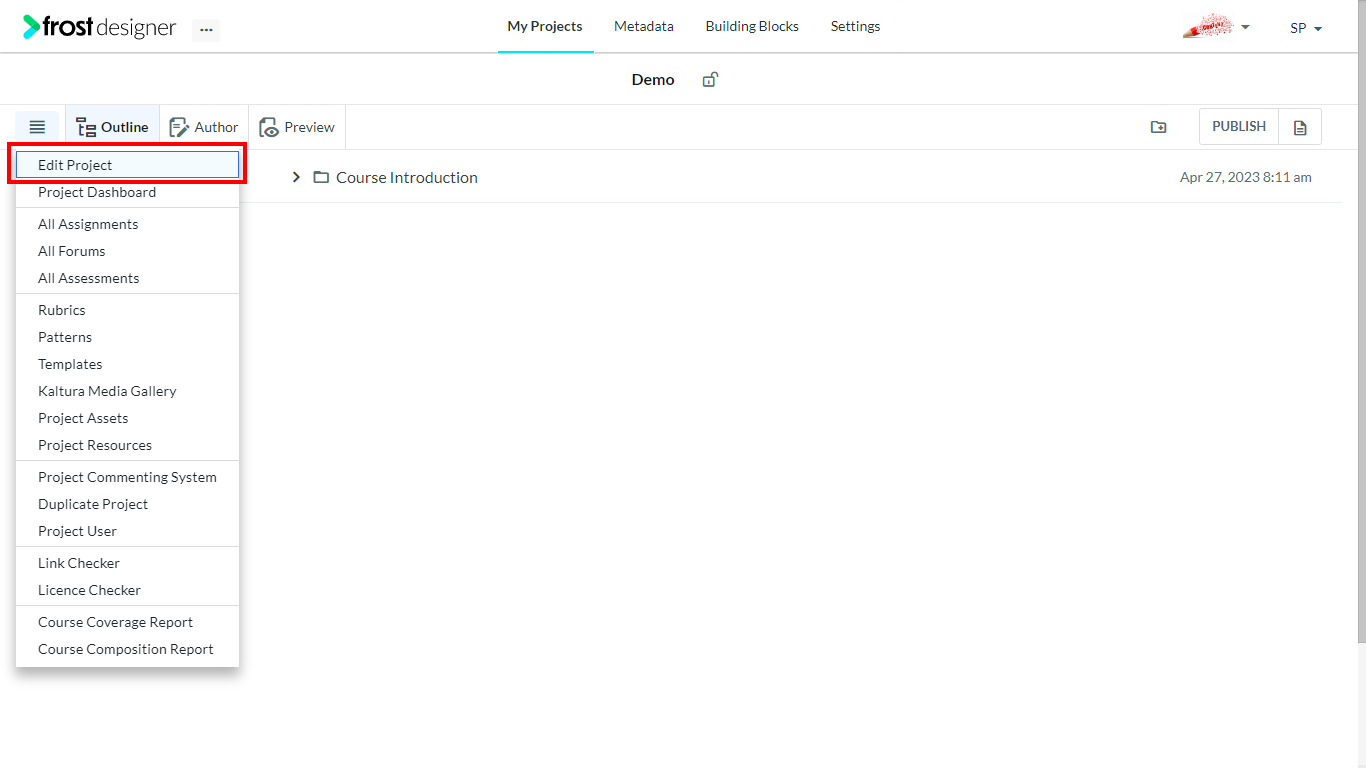Open the SP user account dropdown
Image resolution: width=1366 pixels, height=768 pixels.
(1306, 28)
